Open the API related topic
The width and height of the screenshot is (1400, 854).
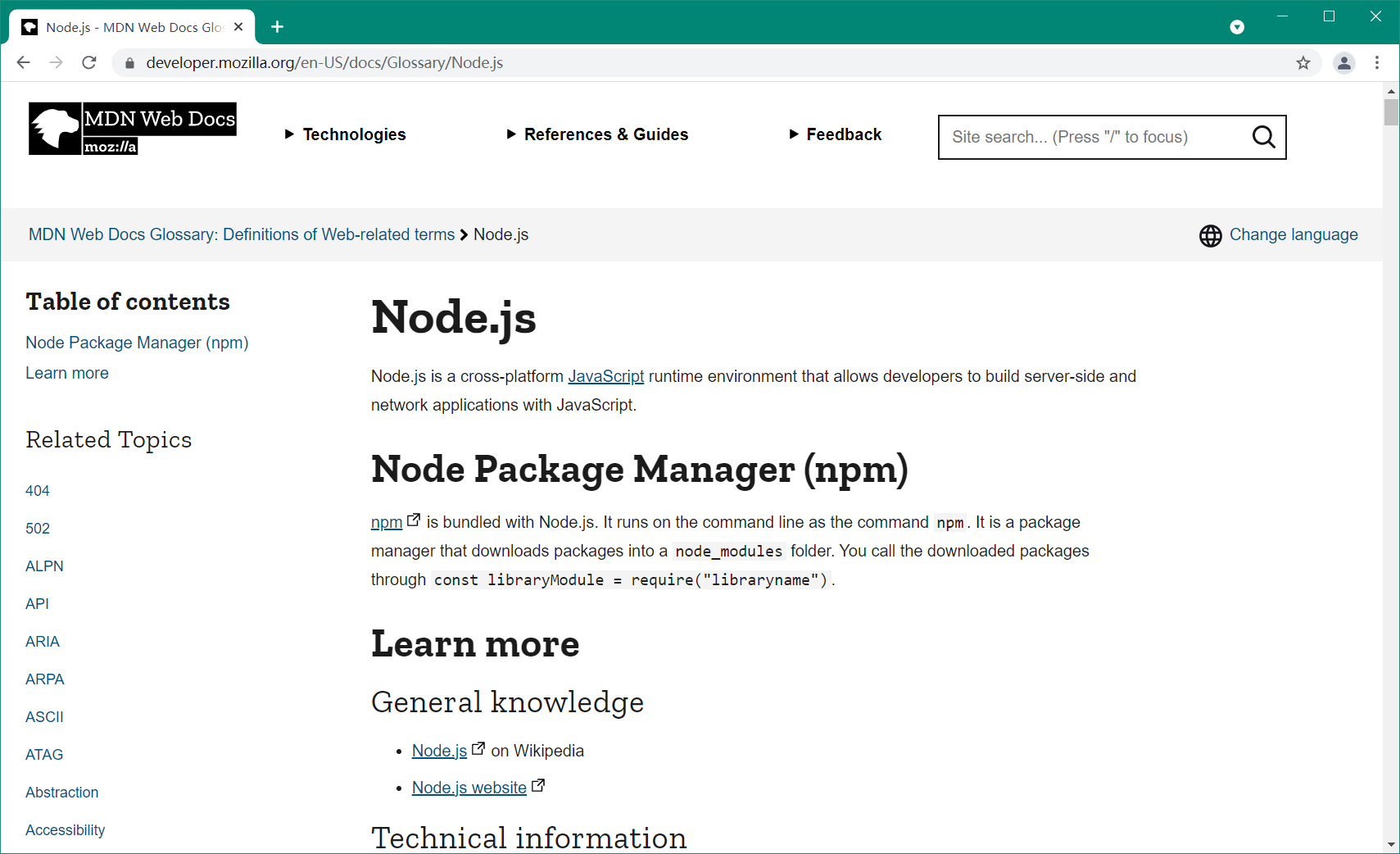pyautogui.click(x=37, y=604)
